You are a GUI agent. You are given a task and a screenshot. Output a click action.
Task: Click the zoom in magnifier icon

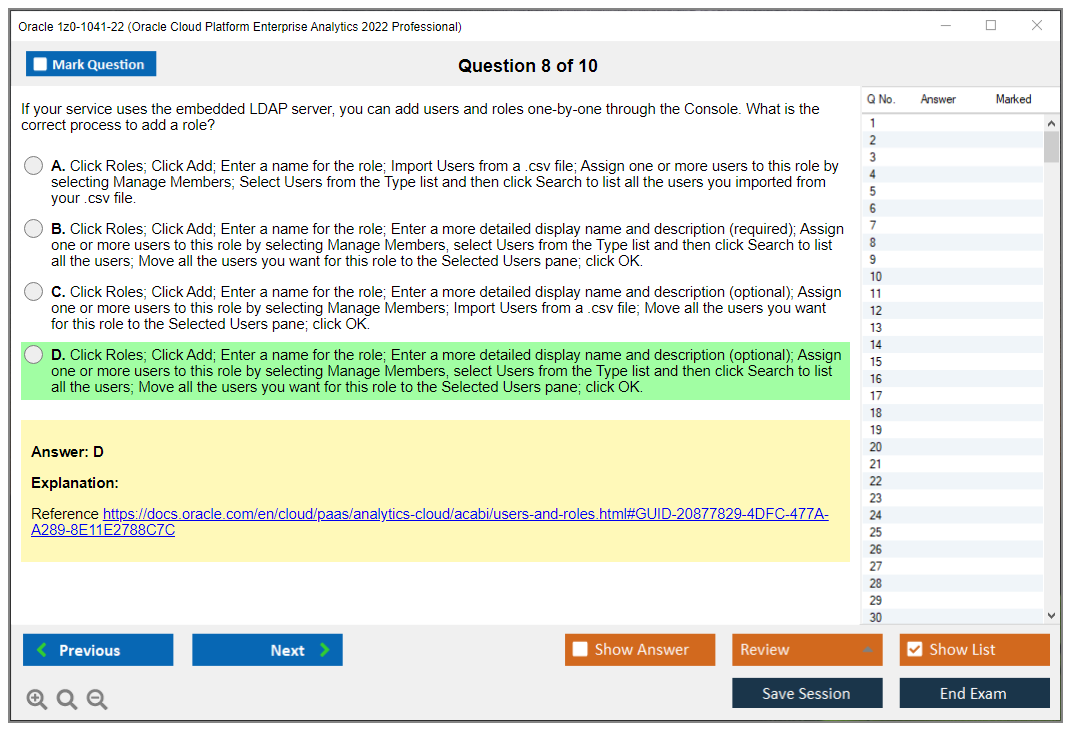coord(37,700)
